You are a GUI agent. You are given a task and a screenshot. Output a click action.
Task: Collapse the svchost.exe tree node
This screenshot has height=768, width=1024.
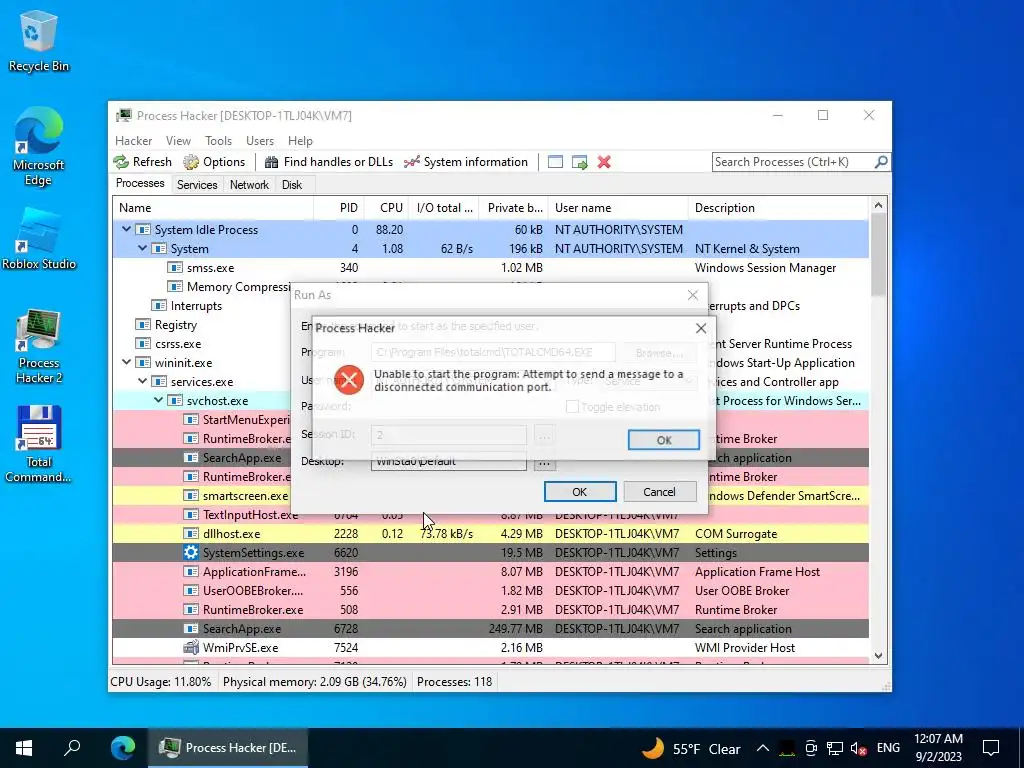coord(158,400)
